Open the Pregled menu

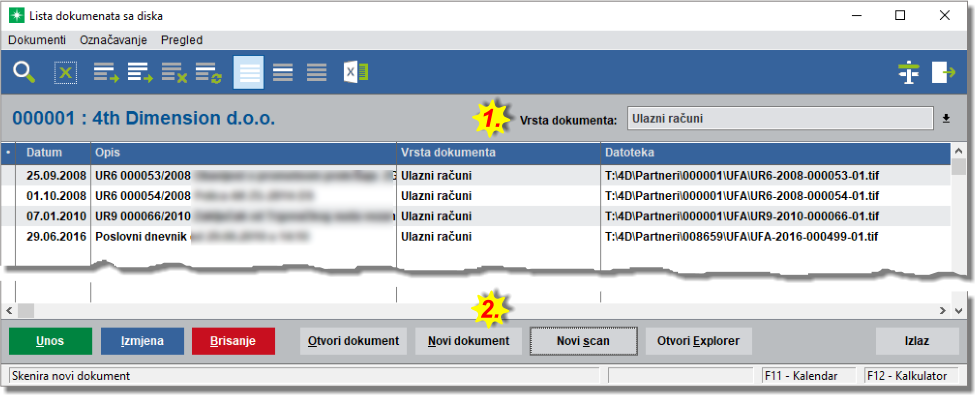pos(182,40)
